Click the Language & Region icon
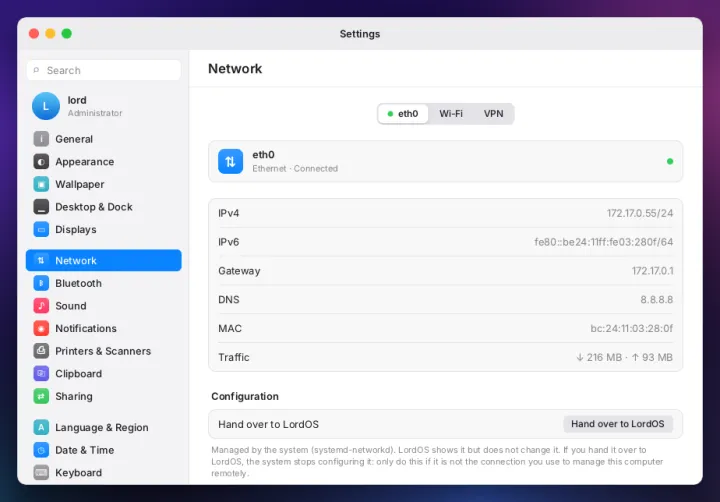 click(41, 427)
